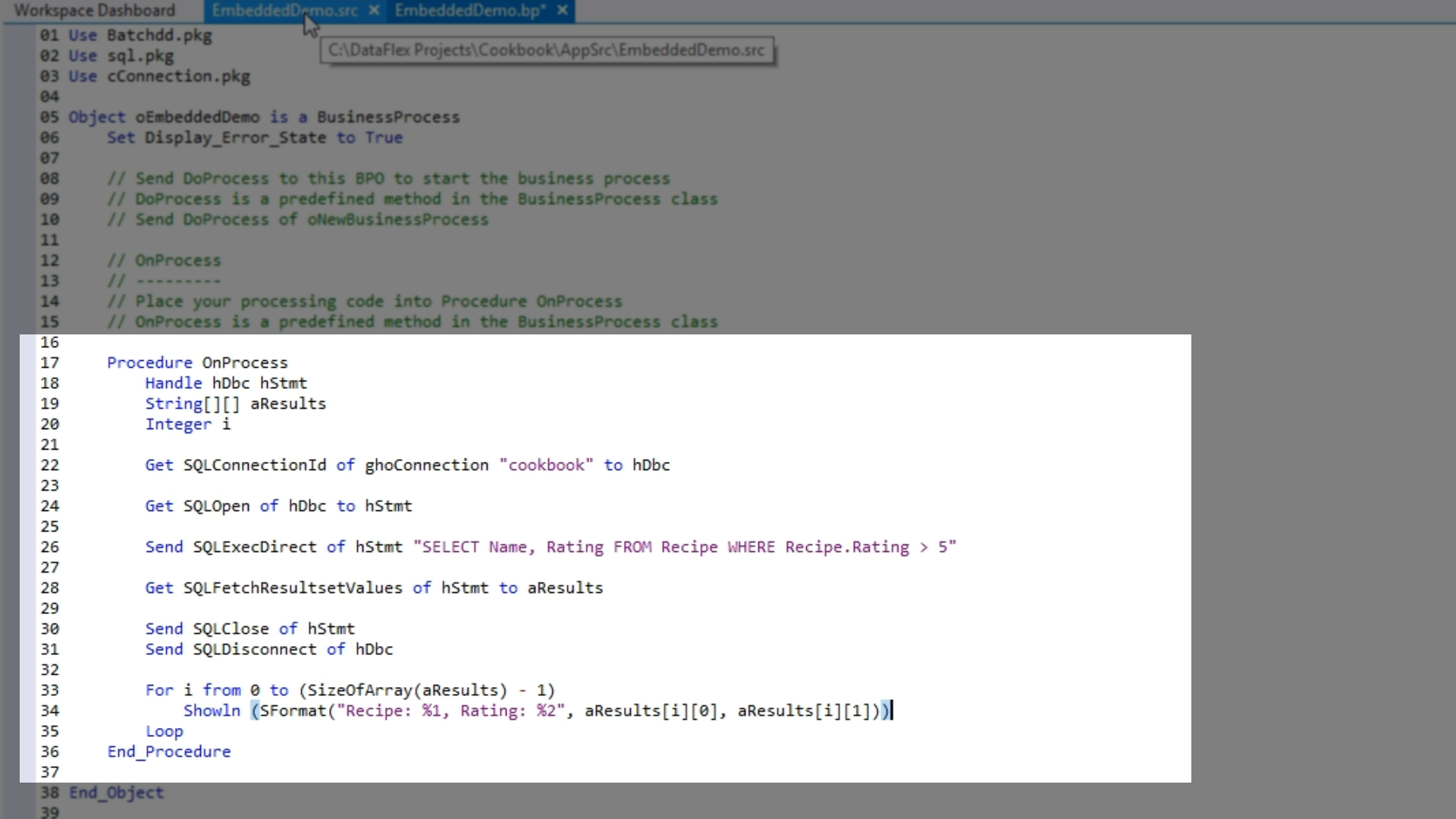
Task: Click line number 17 in gutter
Action: pyautogui.click(x=49, y=362)
